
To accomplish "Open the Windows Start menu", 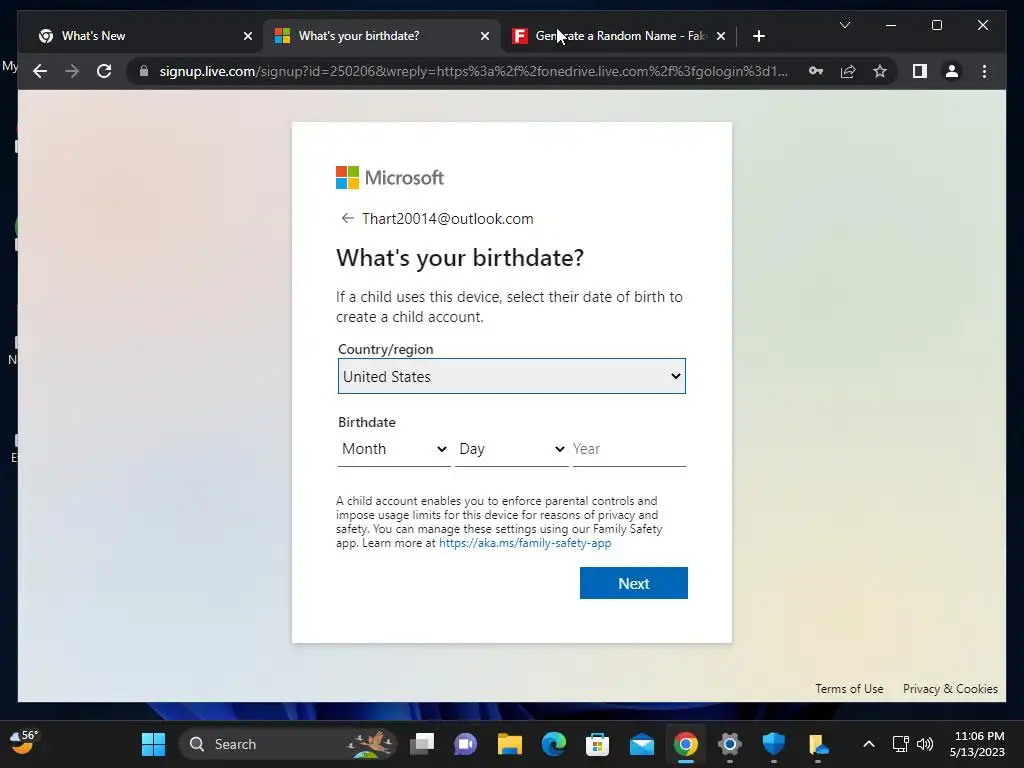I will click(153, 744).
